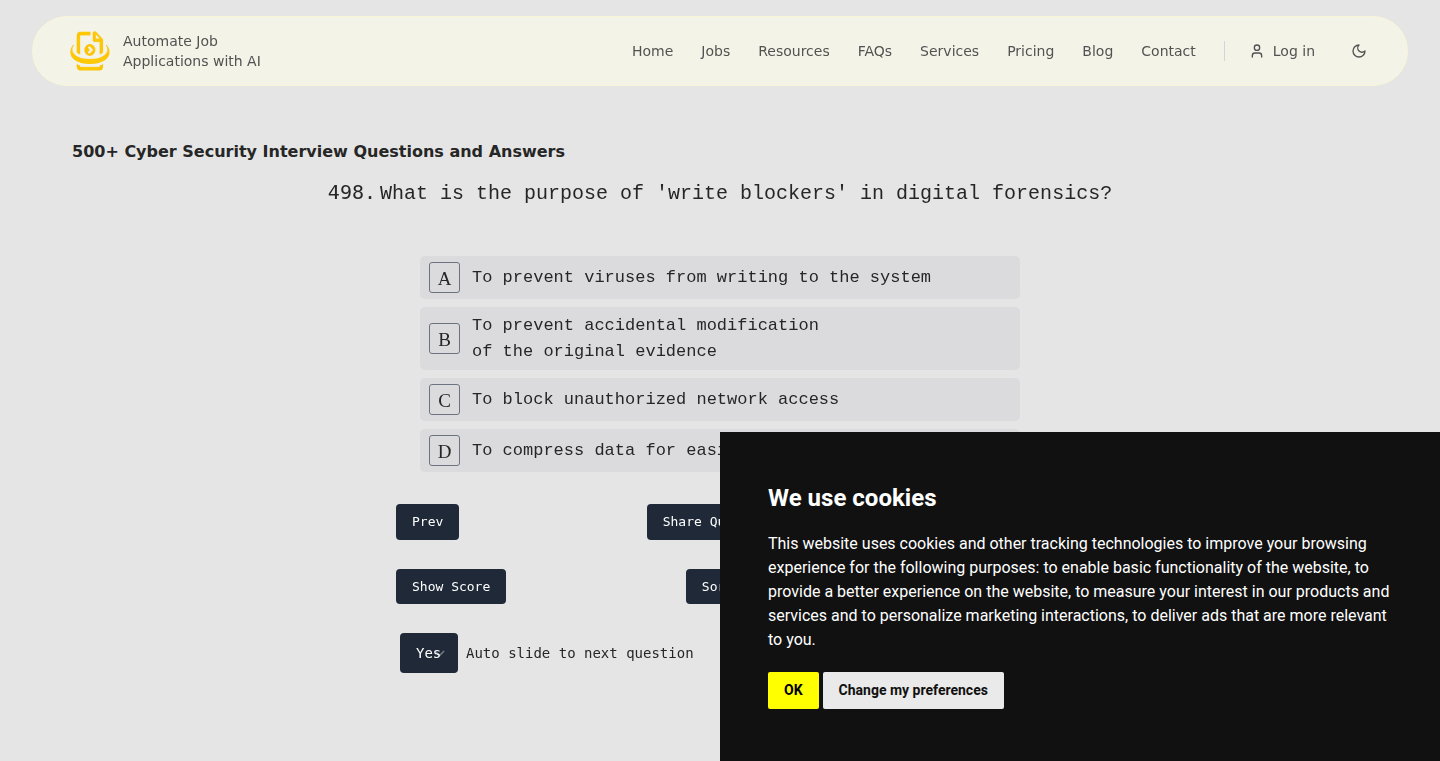Click the yellow site logo icon

pos(90,51)
